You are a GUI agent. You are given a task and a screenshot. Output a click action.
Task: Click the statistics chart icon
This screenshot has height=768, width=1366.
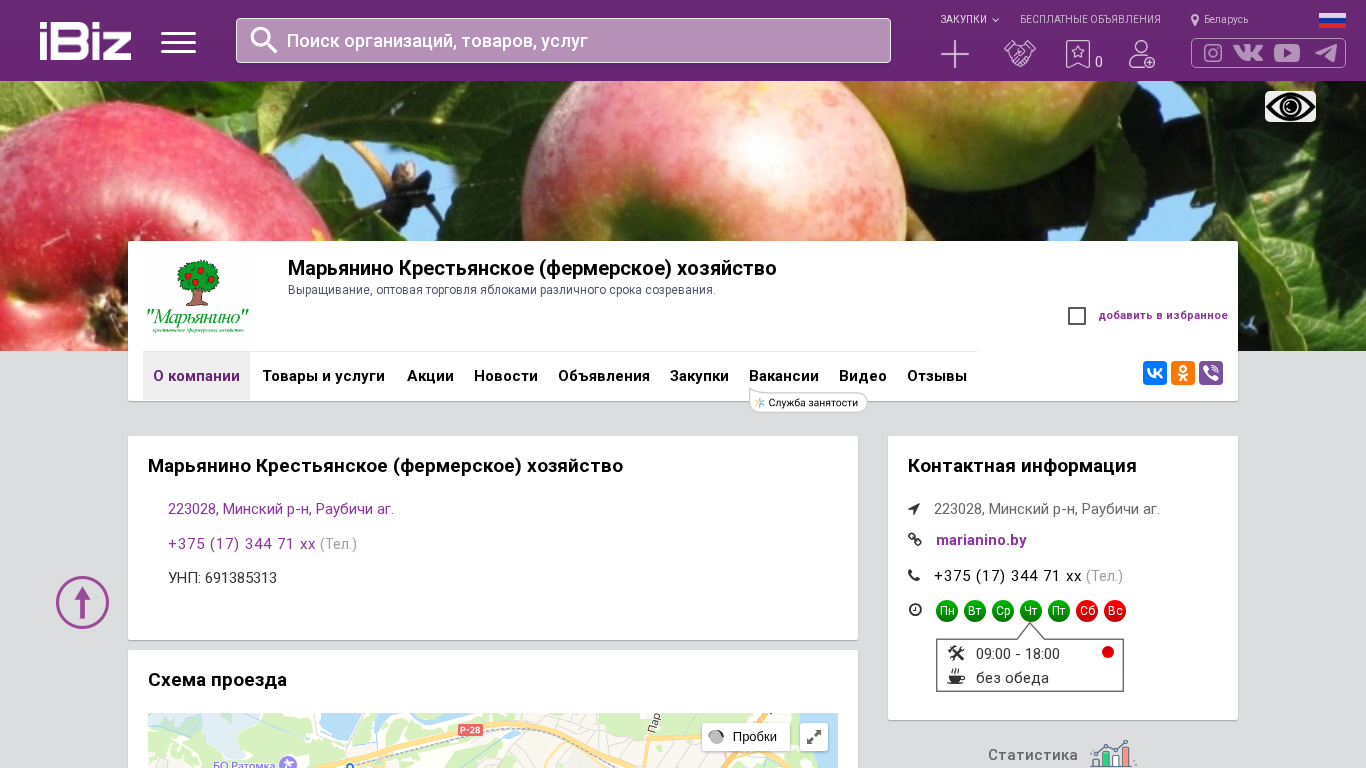pos(1113,754)
